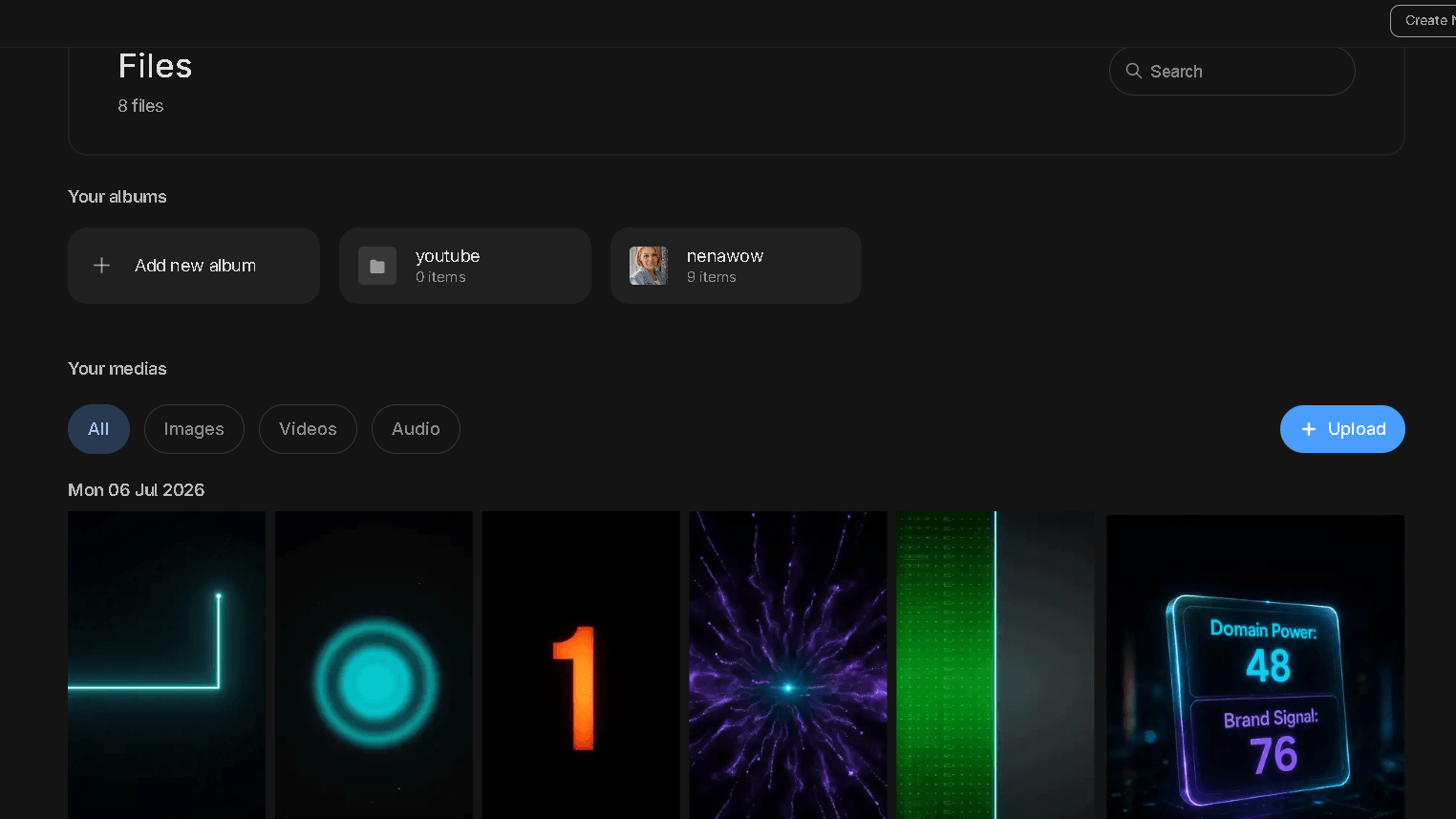Click the '0 items' label under youtube
This screenshot has width=1456, height=819.
(x=440, y=277)
